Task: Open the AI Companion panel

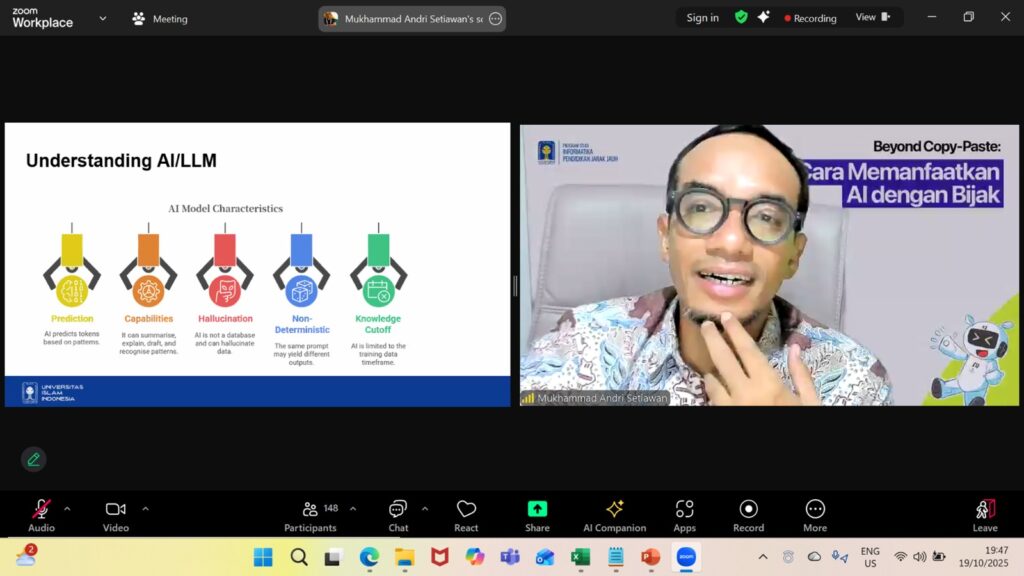Action: (x=614, y=514)
